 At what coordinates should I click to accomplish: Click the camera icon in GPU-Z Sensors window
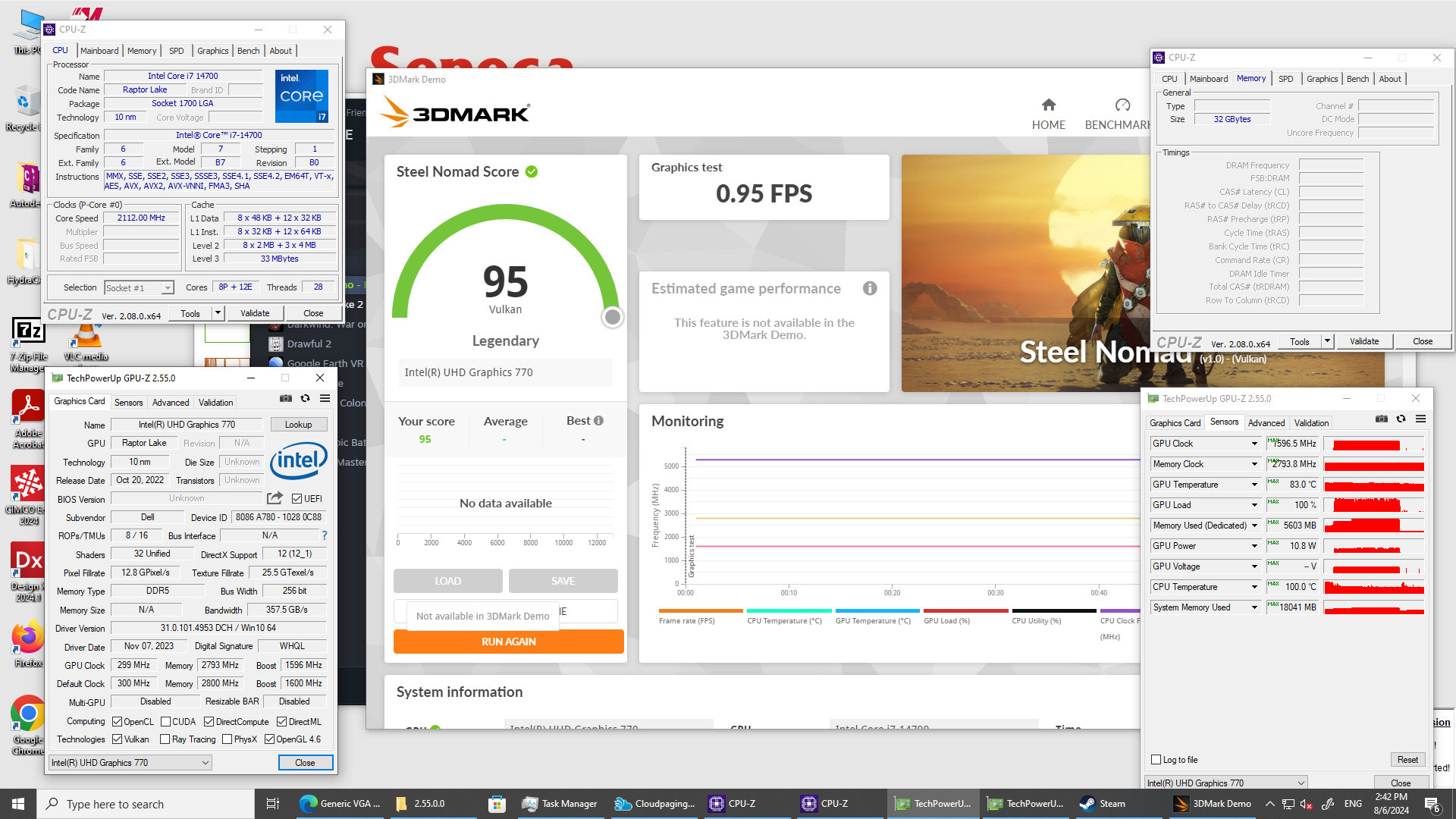(1382, 419)
